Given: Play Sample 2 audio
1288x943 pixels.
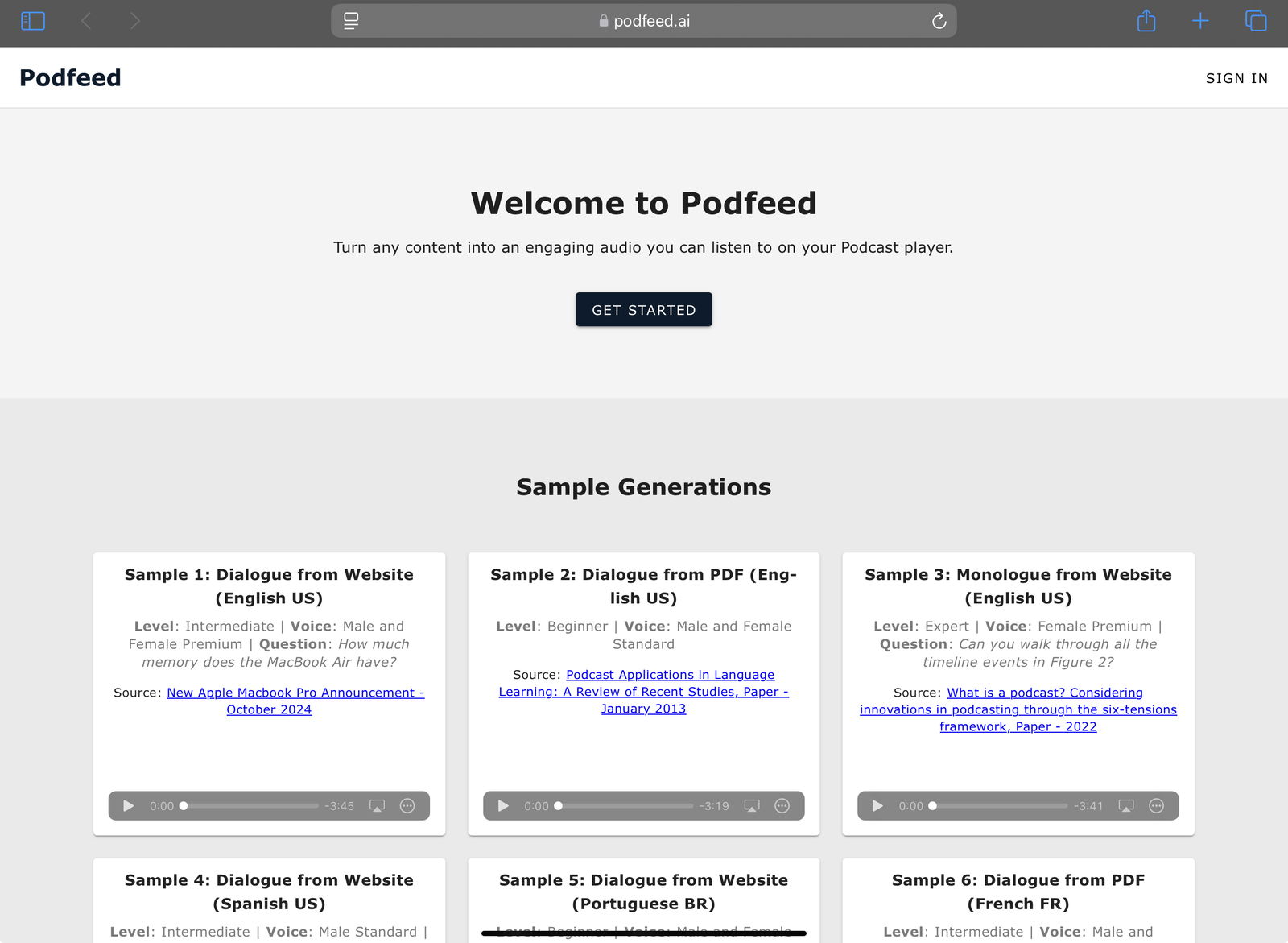Looking at the screenshot, I should (503, 806).
